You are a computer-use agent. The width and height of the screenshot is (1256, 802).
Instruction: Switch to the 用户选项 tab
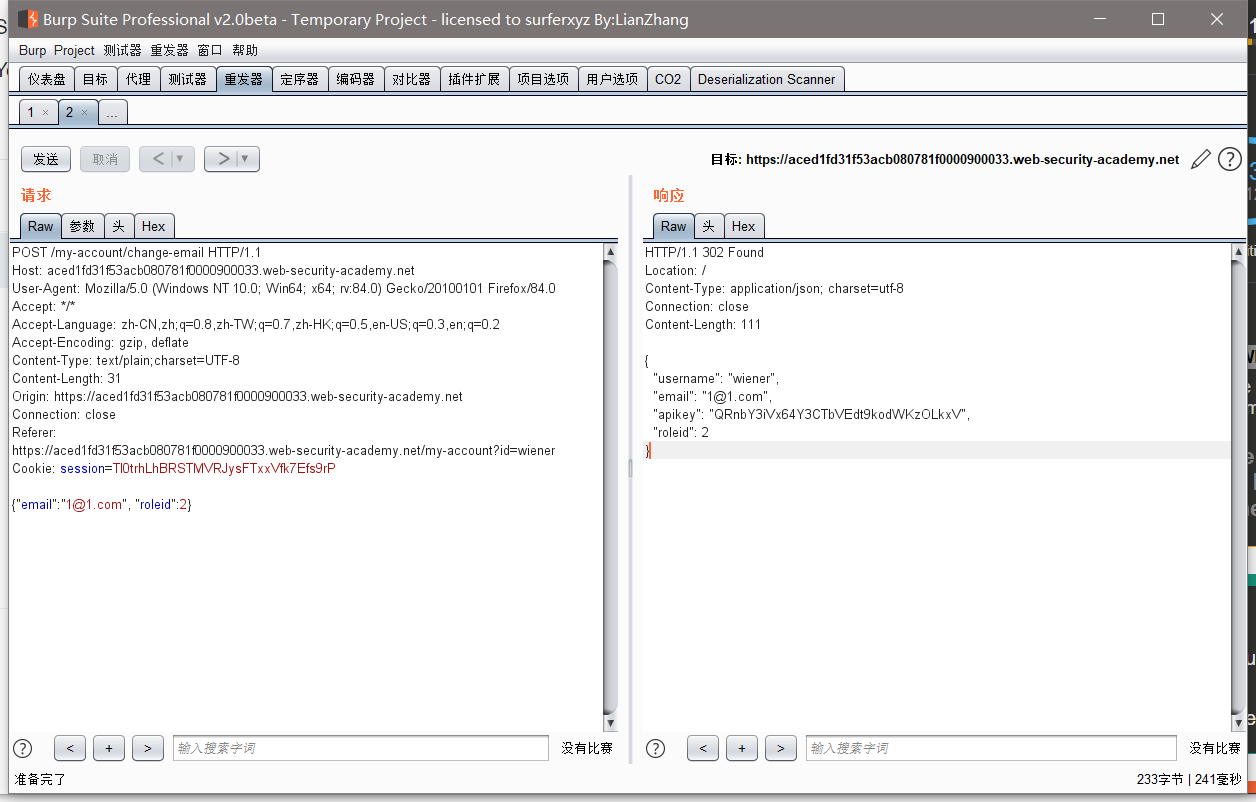612,79
